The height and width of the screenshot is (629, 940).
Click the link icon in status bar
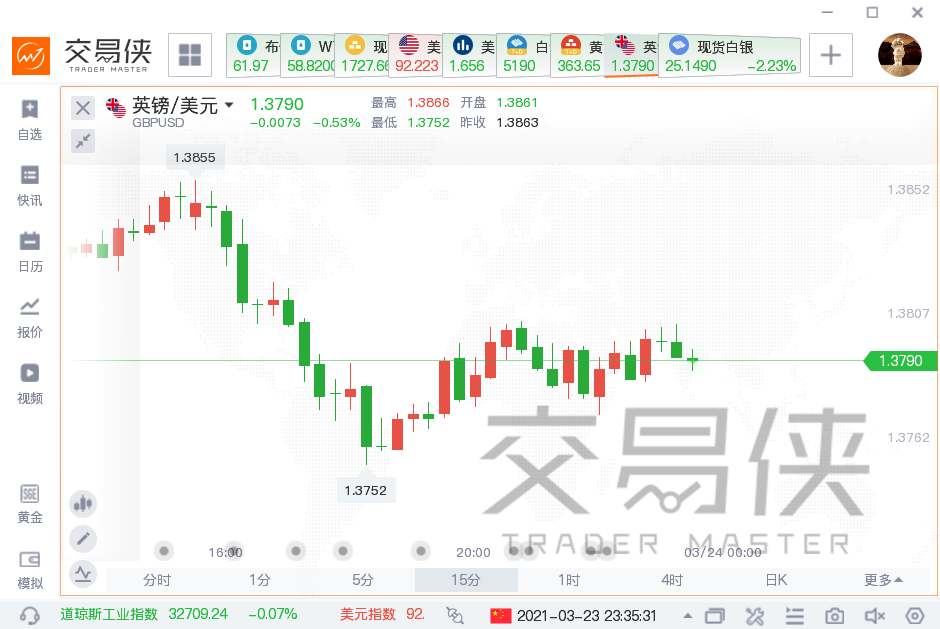tap(455, 615)
